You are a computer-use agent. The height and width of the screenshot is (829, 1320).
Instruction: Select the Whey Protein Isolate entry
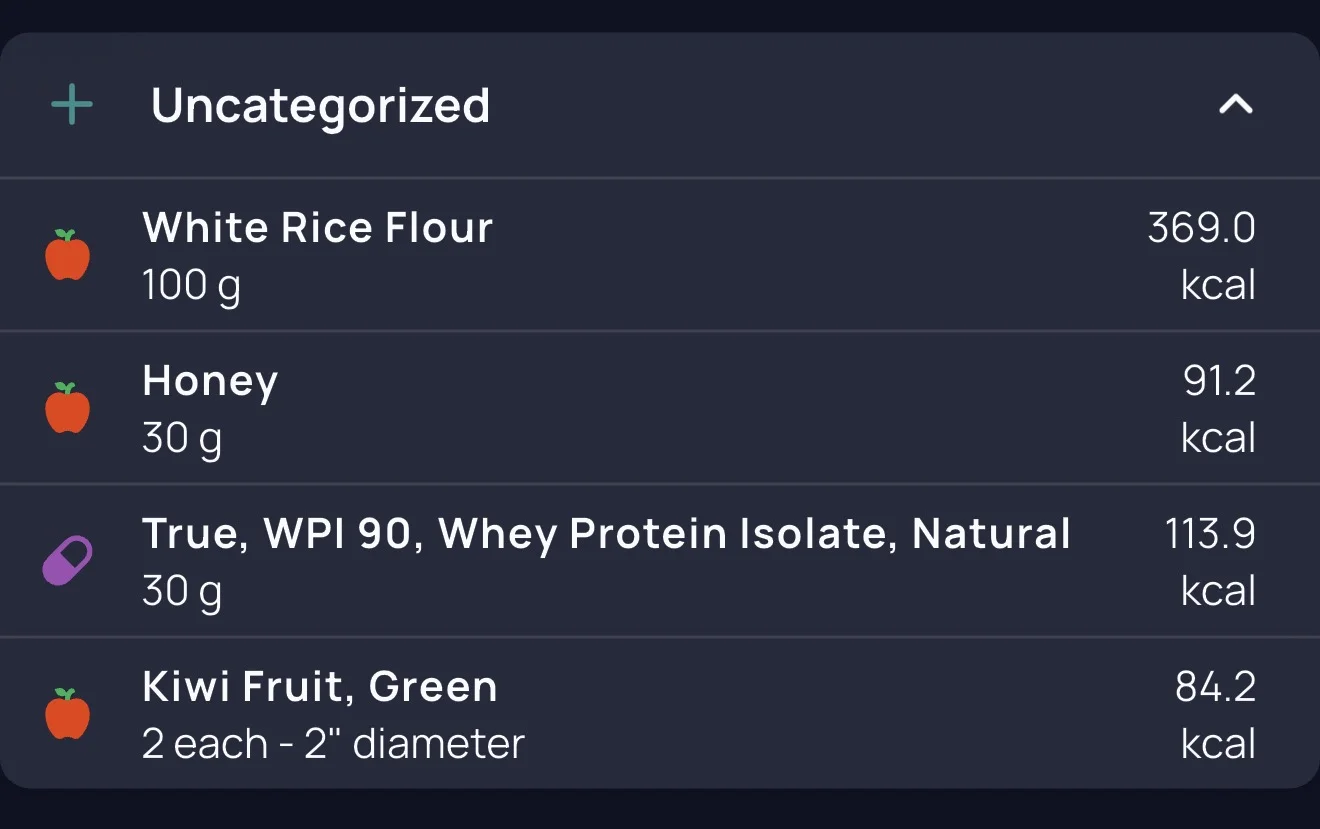point(660,561)
